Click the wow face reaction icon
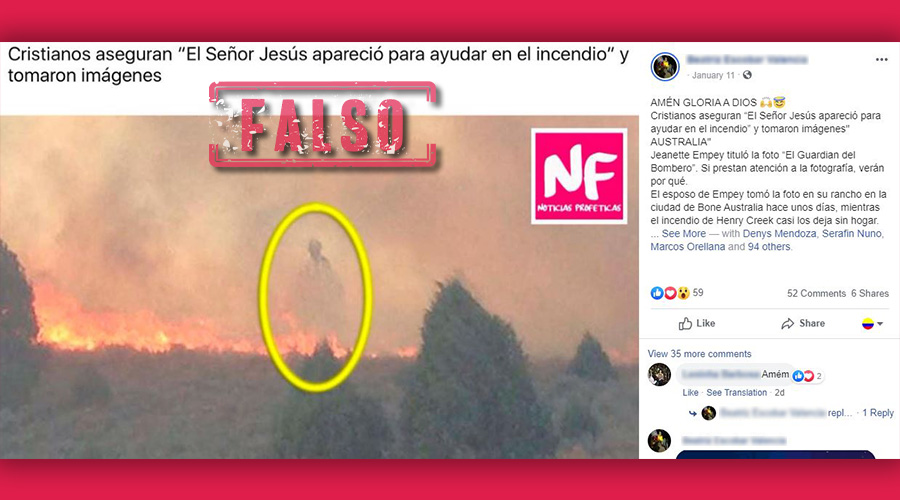This screenshot has height=500, width=900. (x=683, y=293)
